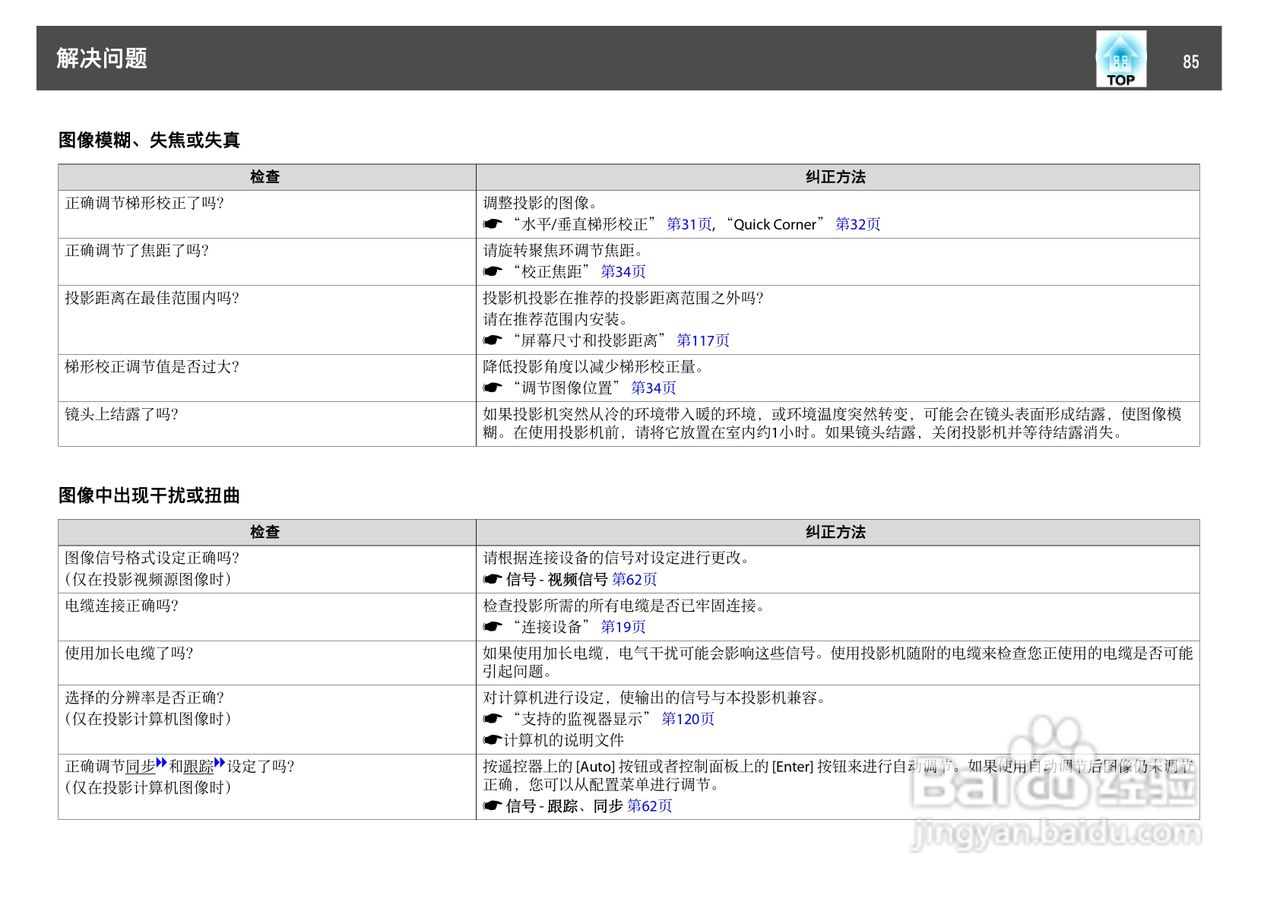This screenshot has height=905, width=1280.
Task: Click the bold text 信号 - 视频信号
Action: tap(557, 580)
